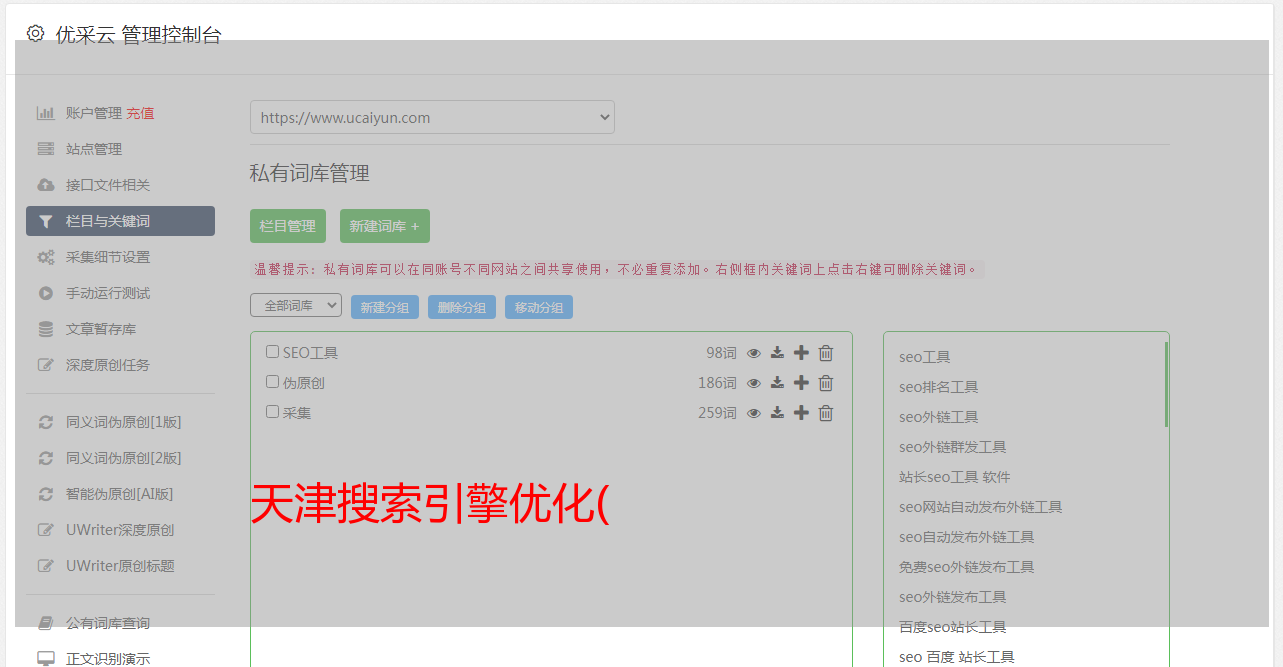Click the filter icon for 栏目与关键词

pos(46,221)
